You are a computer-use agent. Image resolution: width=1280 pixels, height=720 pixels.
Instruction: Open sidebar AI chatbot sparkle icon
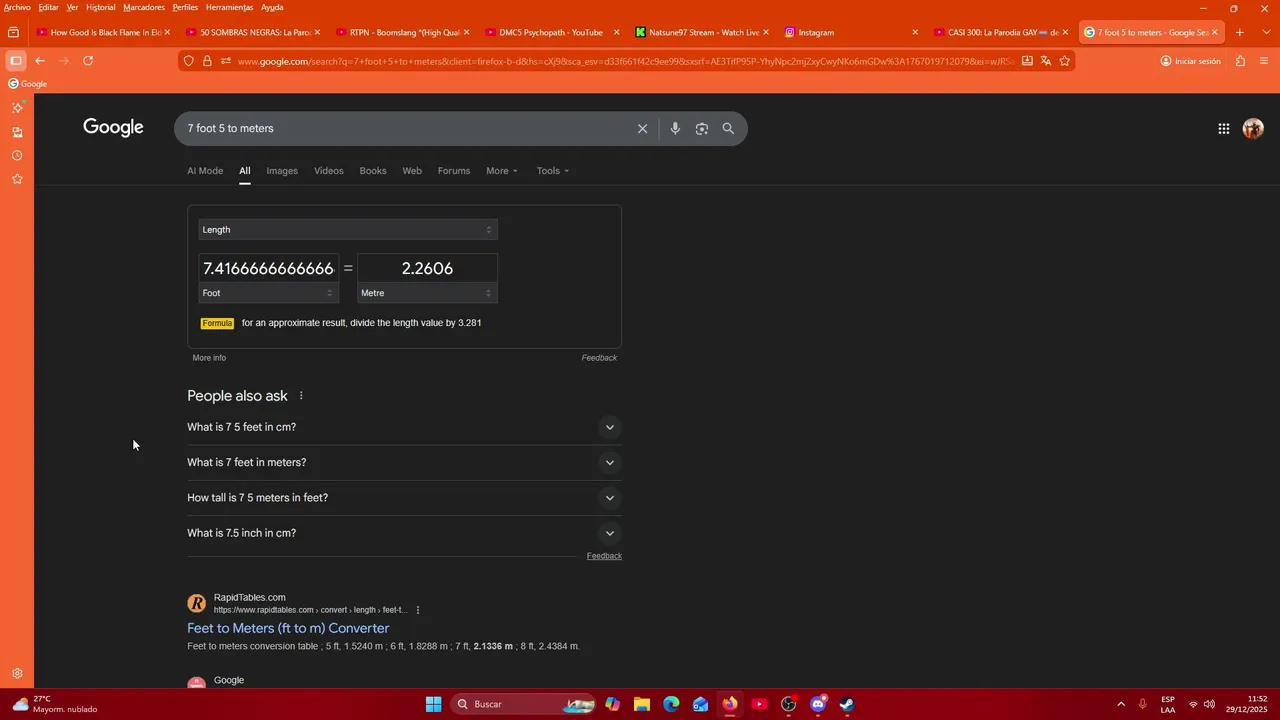pyautogui.click(x=17, y=107)
